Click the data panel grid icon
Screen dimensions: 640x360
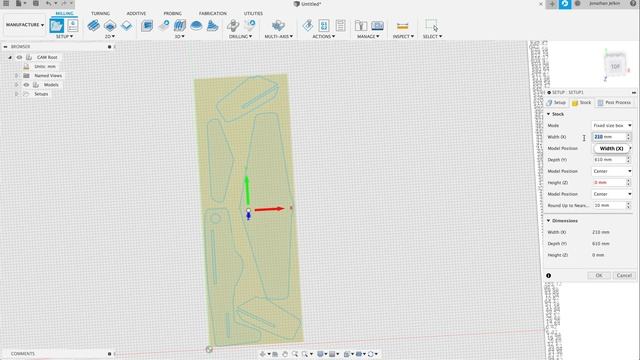click(6, 4)
